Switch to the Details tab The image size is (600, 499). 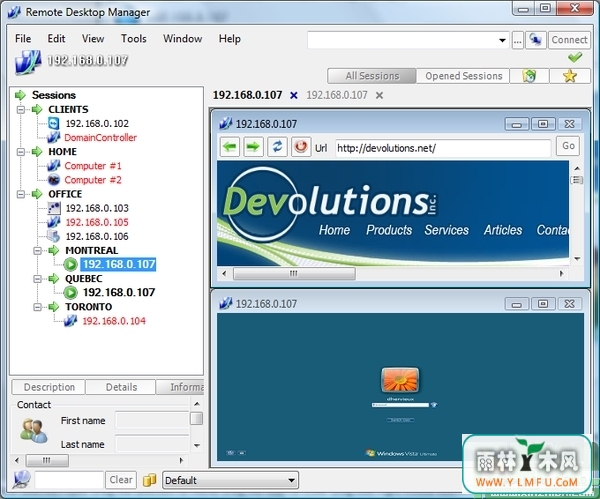pyautogui.click(x=121, y=387)
